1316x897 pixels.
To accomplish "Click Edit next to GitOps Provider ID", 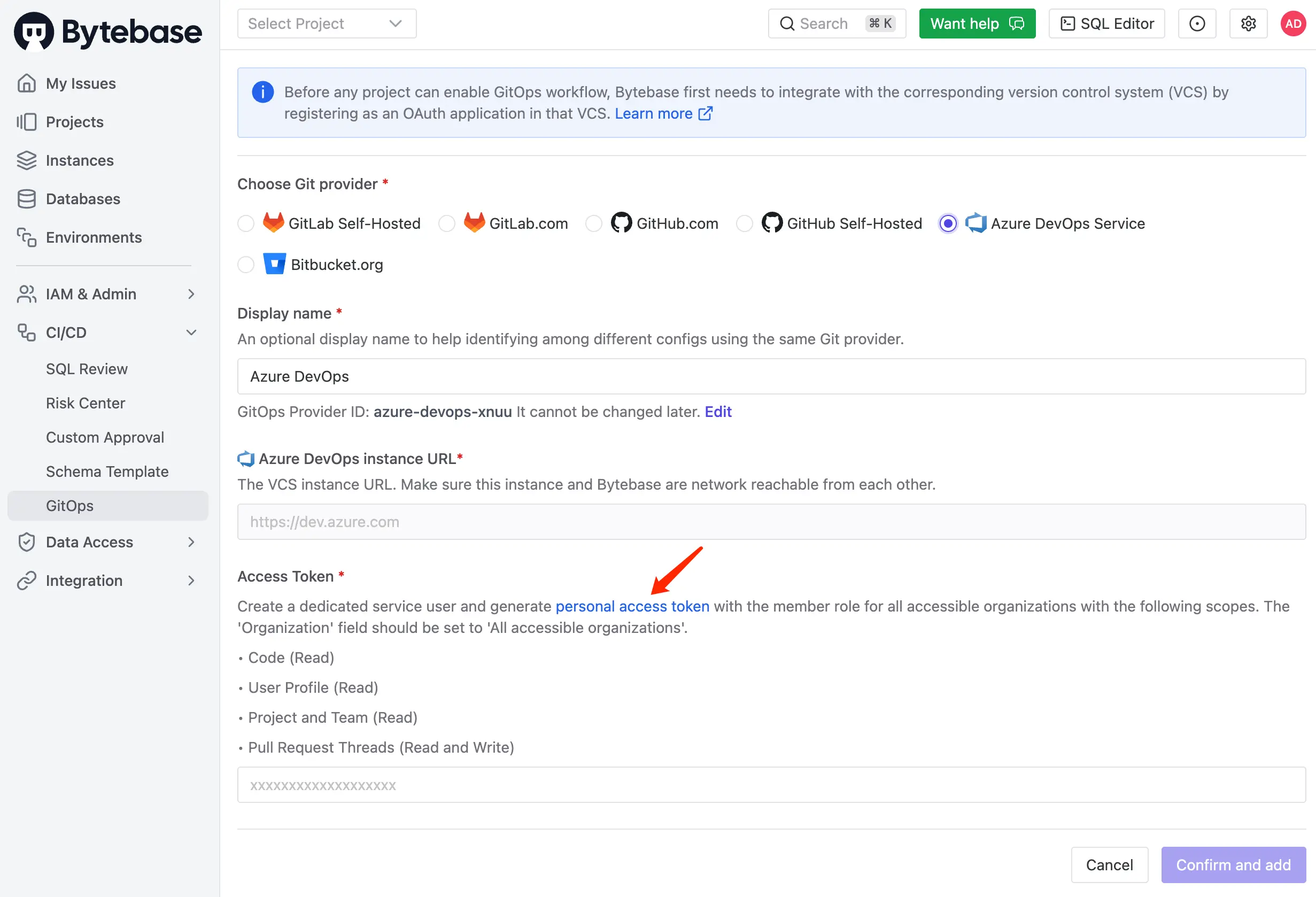I will click(718, 411).
